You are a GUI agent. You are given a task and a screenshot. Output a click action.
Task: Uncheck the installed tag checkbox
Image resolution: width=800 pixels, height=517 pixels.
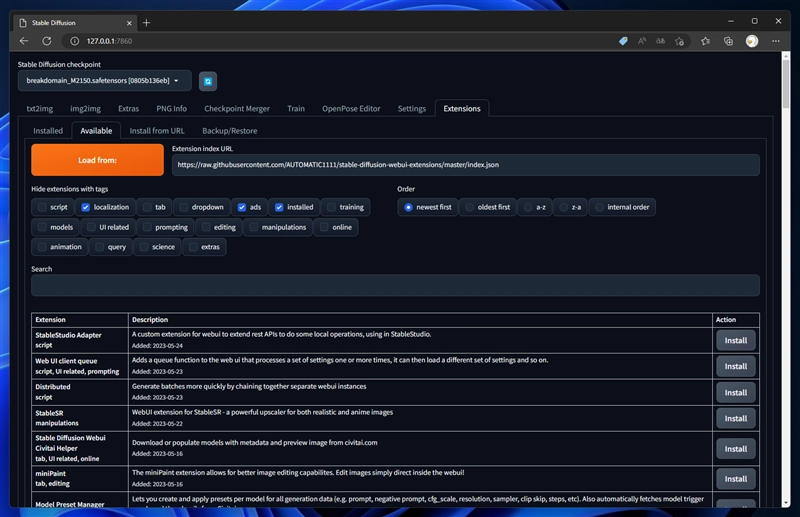click(279, 207)
